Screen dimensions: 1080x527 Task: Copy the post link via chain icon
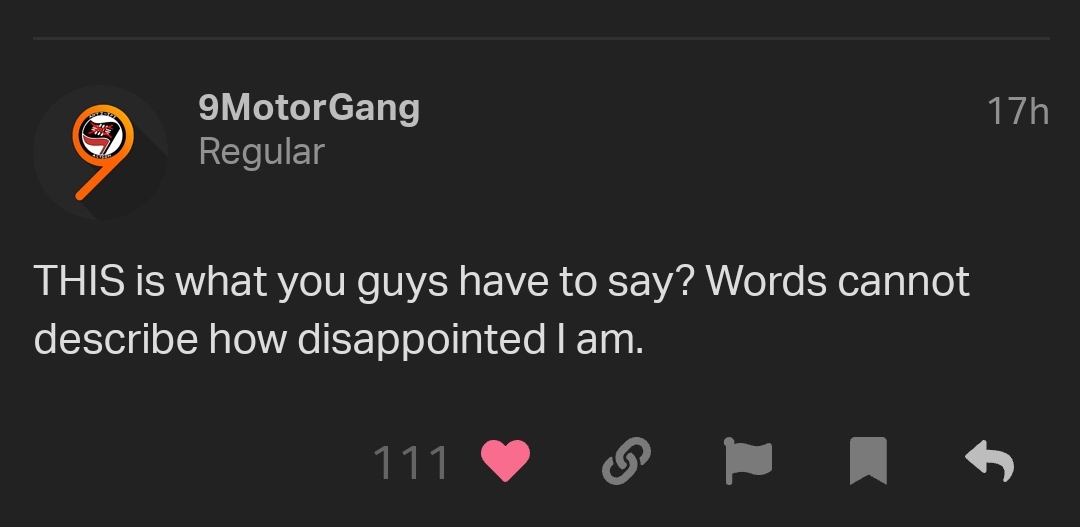tap(626, 461)
